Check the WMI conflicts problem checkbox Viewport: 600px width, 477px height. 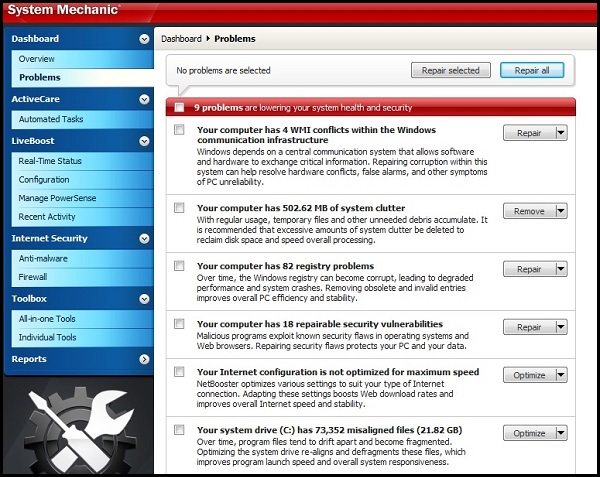tap(179, 130)
